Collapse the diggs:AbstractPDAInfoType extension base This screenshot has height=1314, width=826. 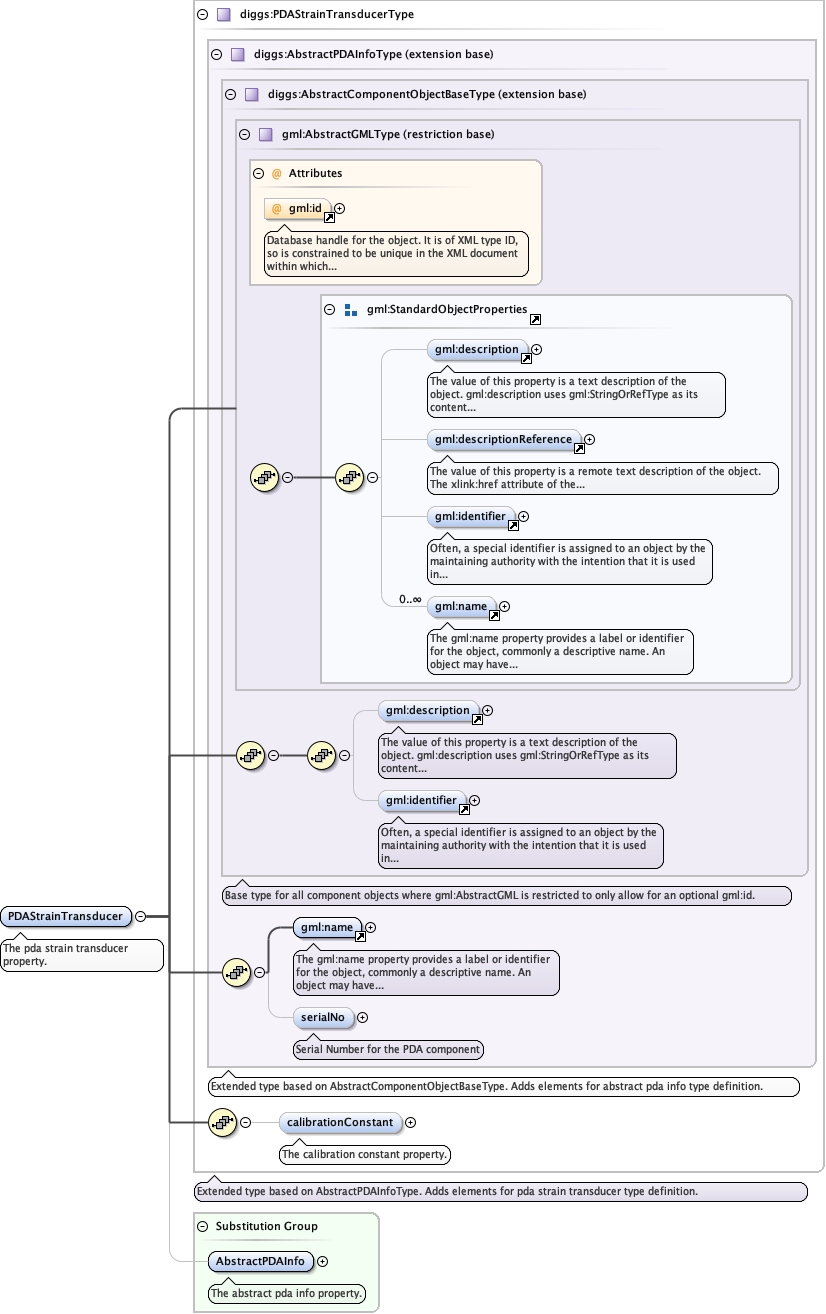tap(217, 55)
